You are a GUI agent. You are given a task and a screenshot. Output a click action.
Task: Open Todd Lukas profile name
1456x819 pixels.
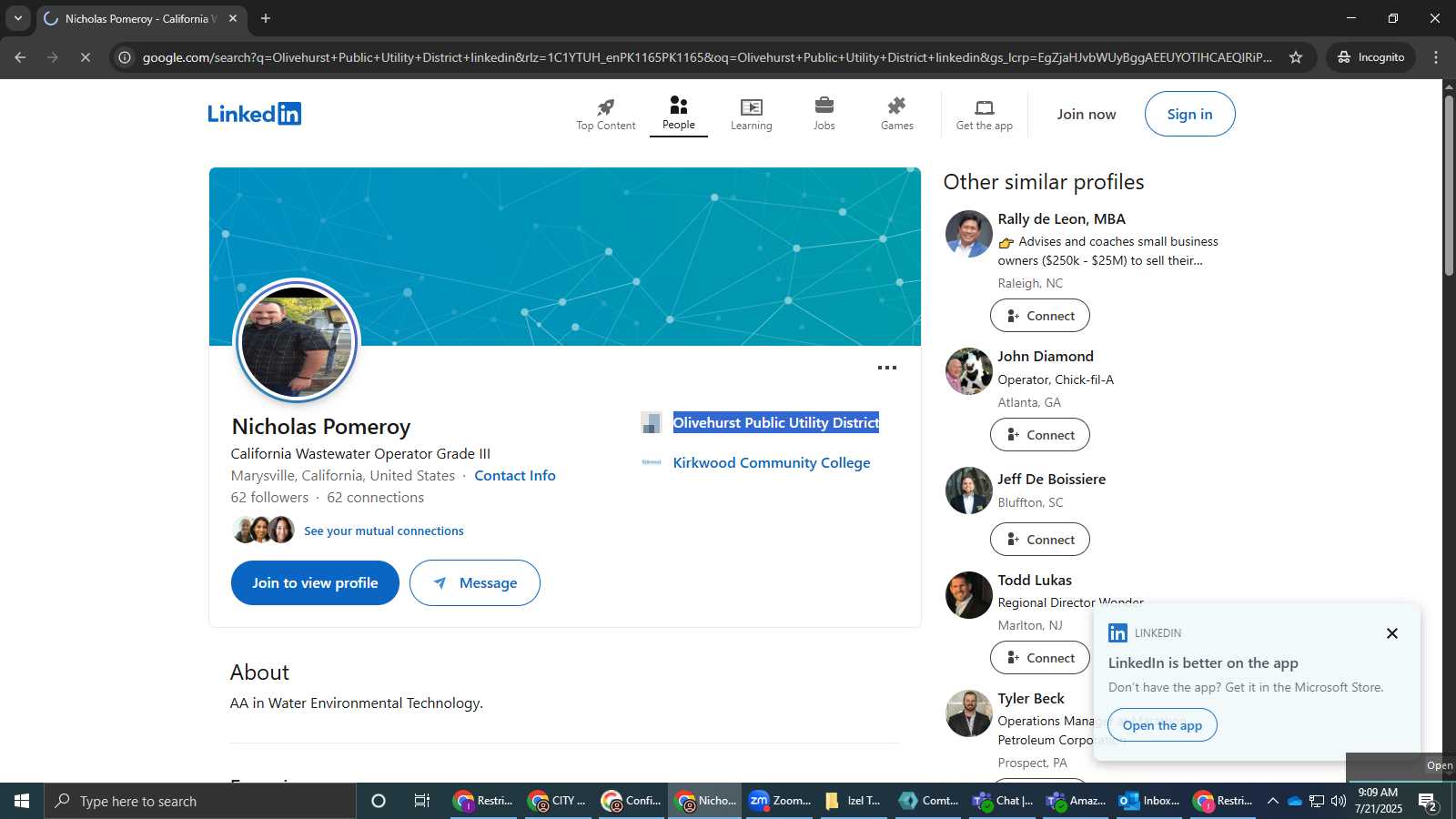(x=1035, y=580)
